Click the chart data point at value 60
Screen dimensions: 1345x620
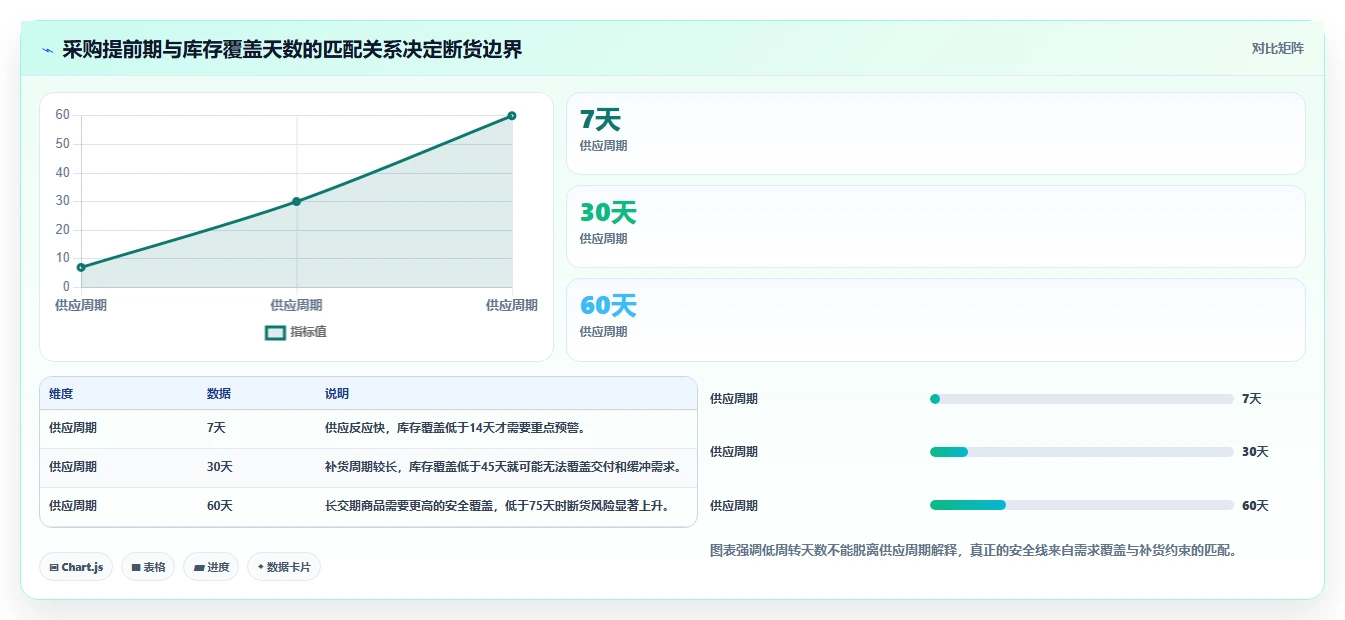point(512,116)
